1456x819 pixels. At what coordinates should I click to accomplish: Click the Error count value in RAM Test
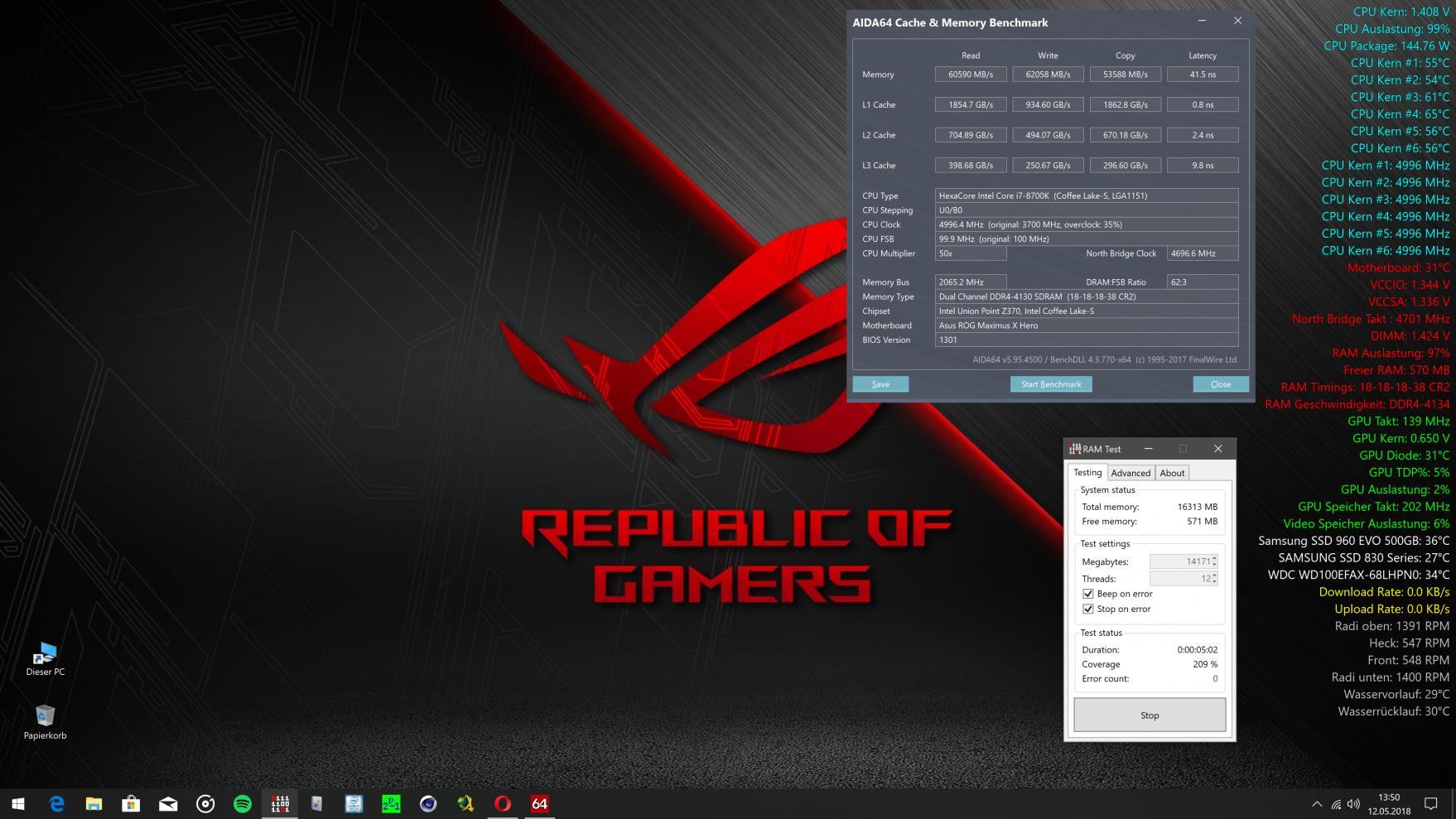click(1215, 679)
